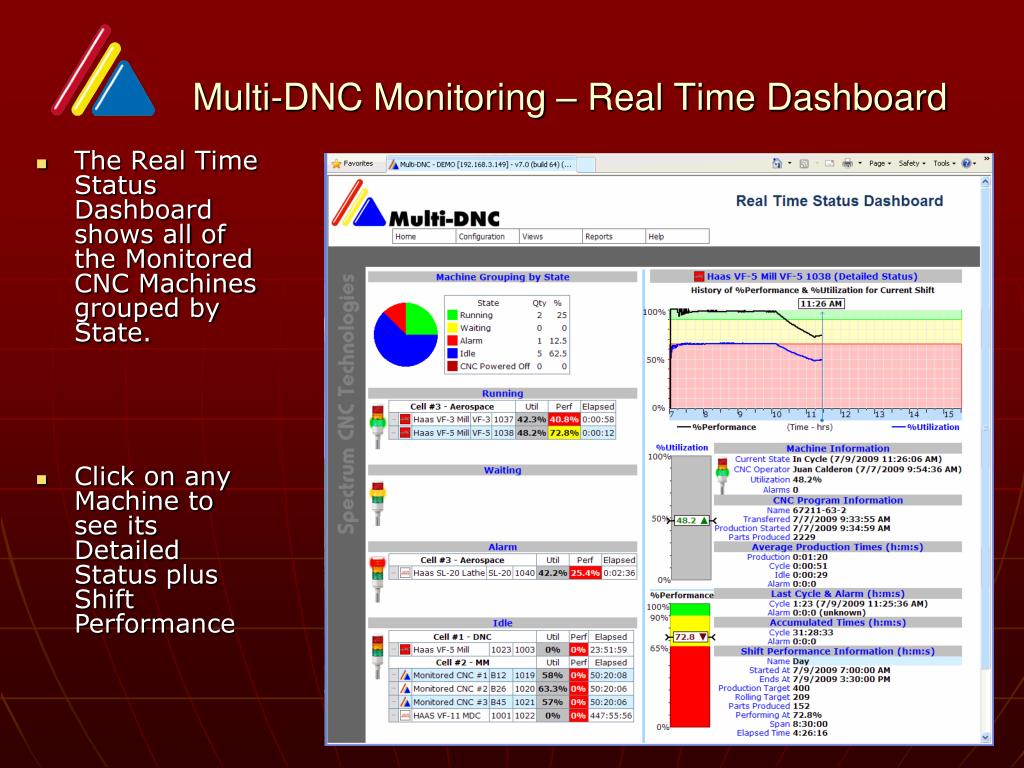The height and width of the screenshot is (768, 1024).
Task: Click the Haas icon beside Haas VF-5 Mill 1038 row
Action: tap(405, 432)
